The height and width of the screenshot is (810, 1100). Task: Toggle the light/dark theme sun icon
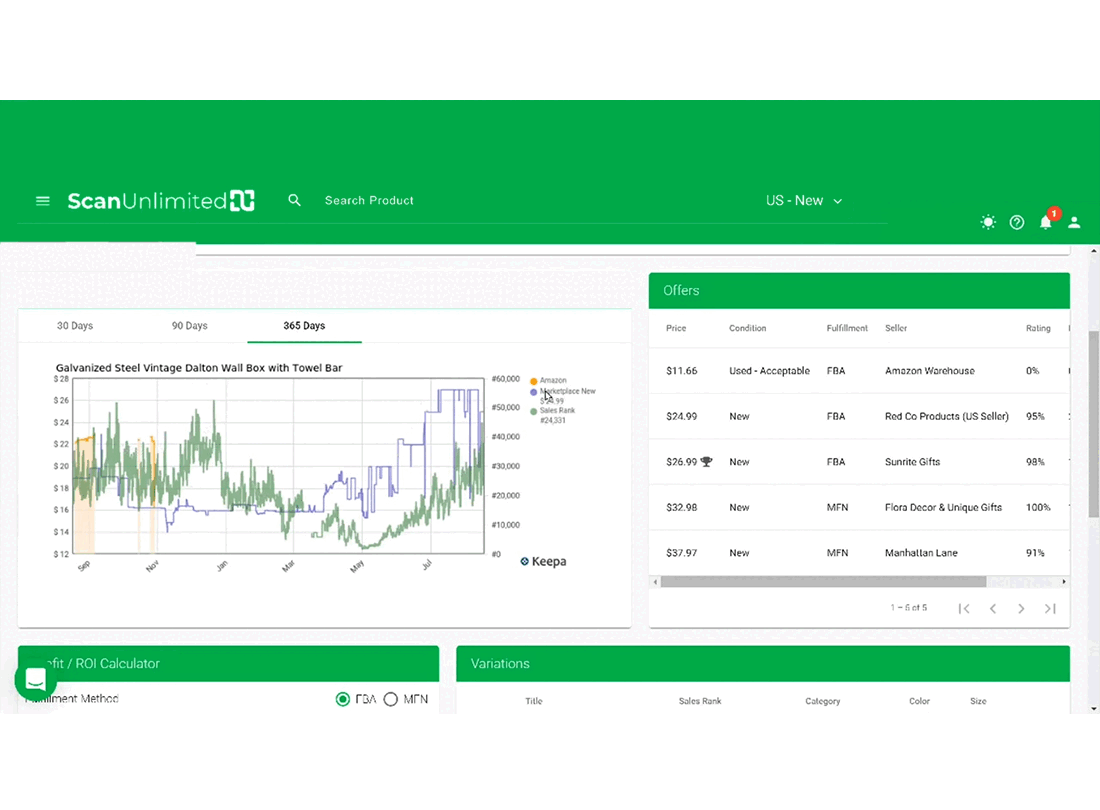pos(988,222)
